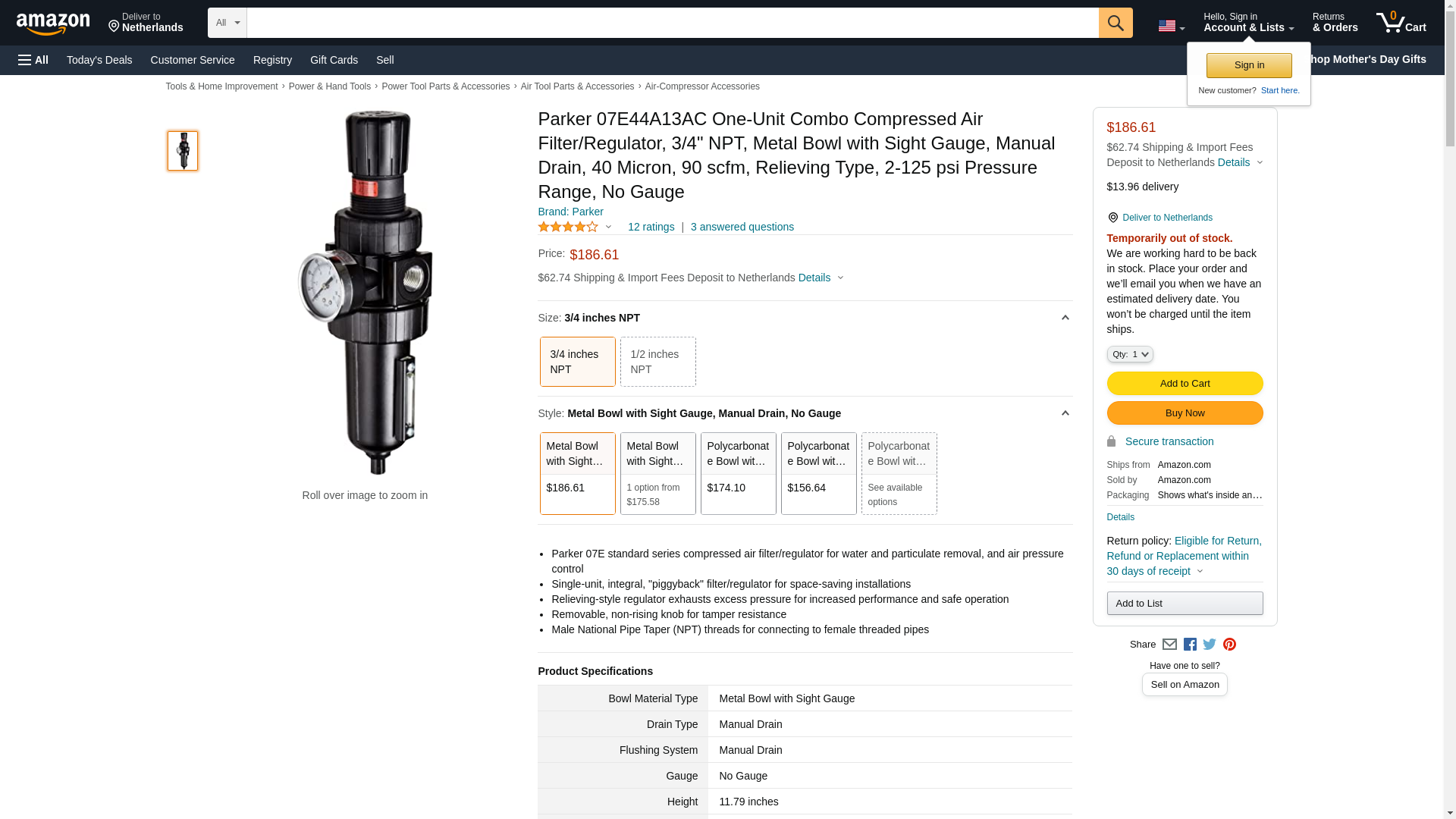
Task: Open Today's Deals in navigation bar
Action: click(x=99, y=60)
